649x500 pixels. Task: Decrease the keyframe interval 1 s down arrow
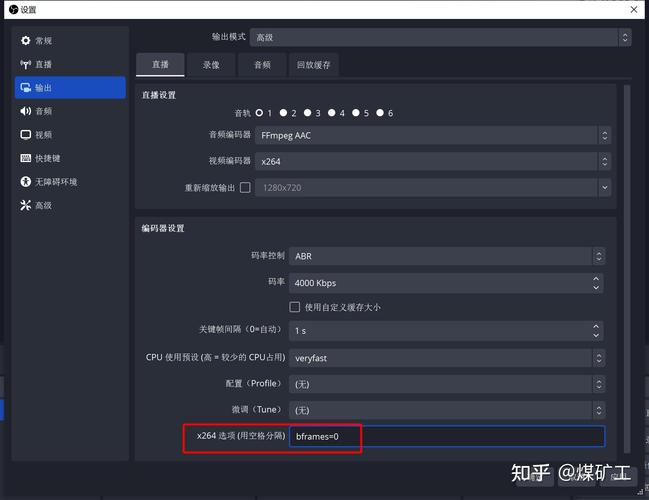click(x=596, y=336)
